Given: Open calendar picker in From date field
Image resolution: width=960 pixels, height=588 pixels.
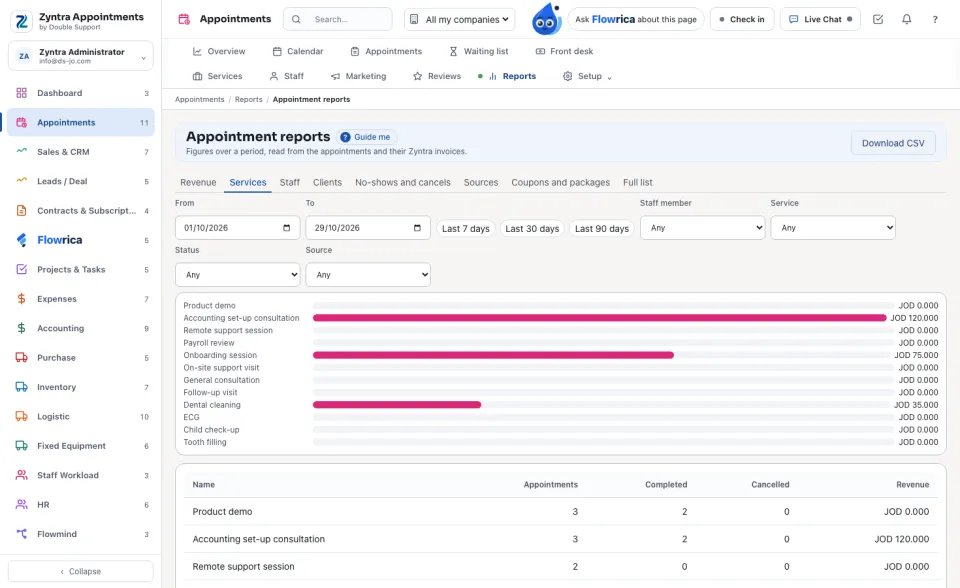Looking at the screenshot, I should click(x=287, y=228).
